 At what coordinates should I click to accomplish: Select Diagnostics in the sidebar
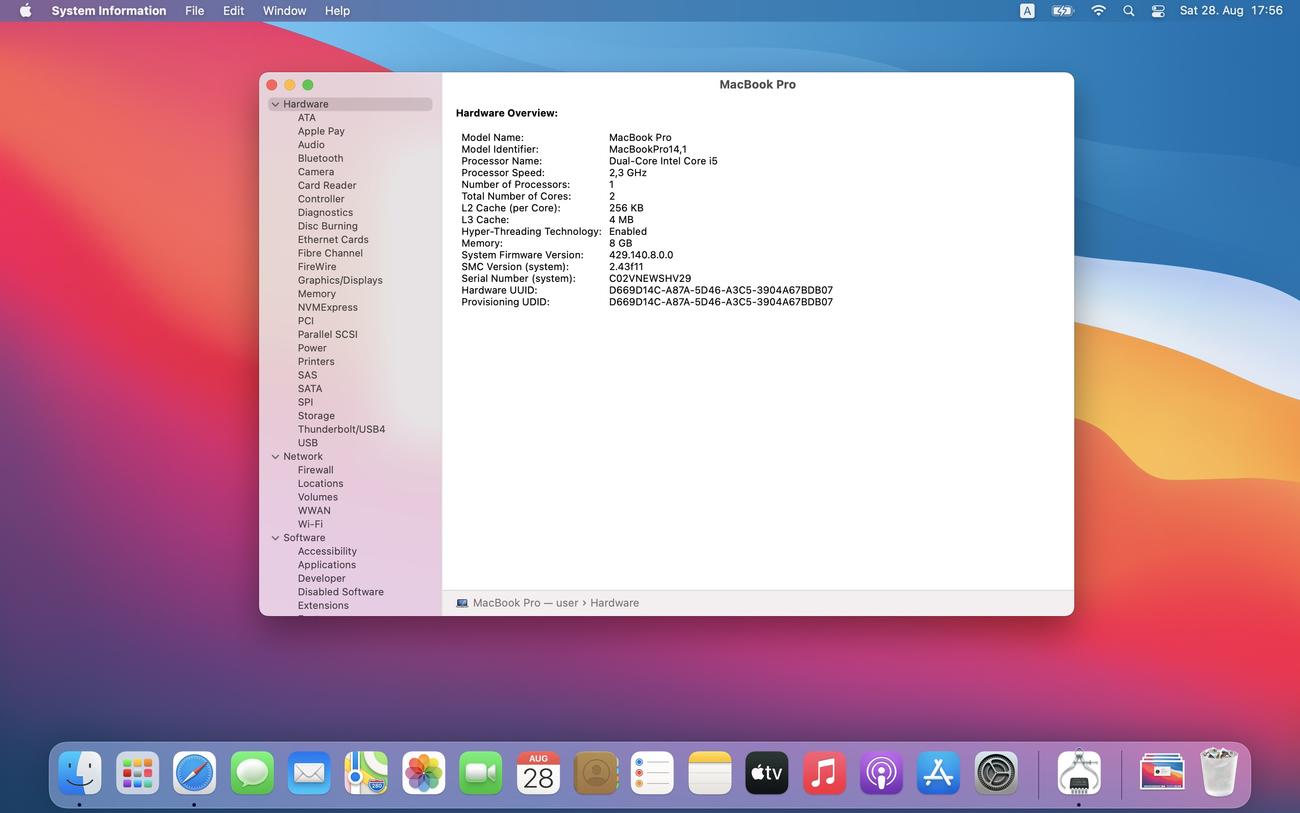[325, 213]
